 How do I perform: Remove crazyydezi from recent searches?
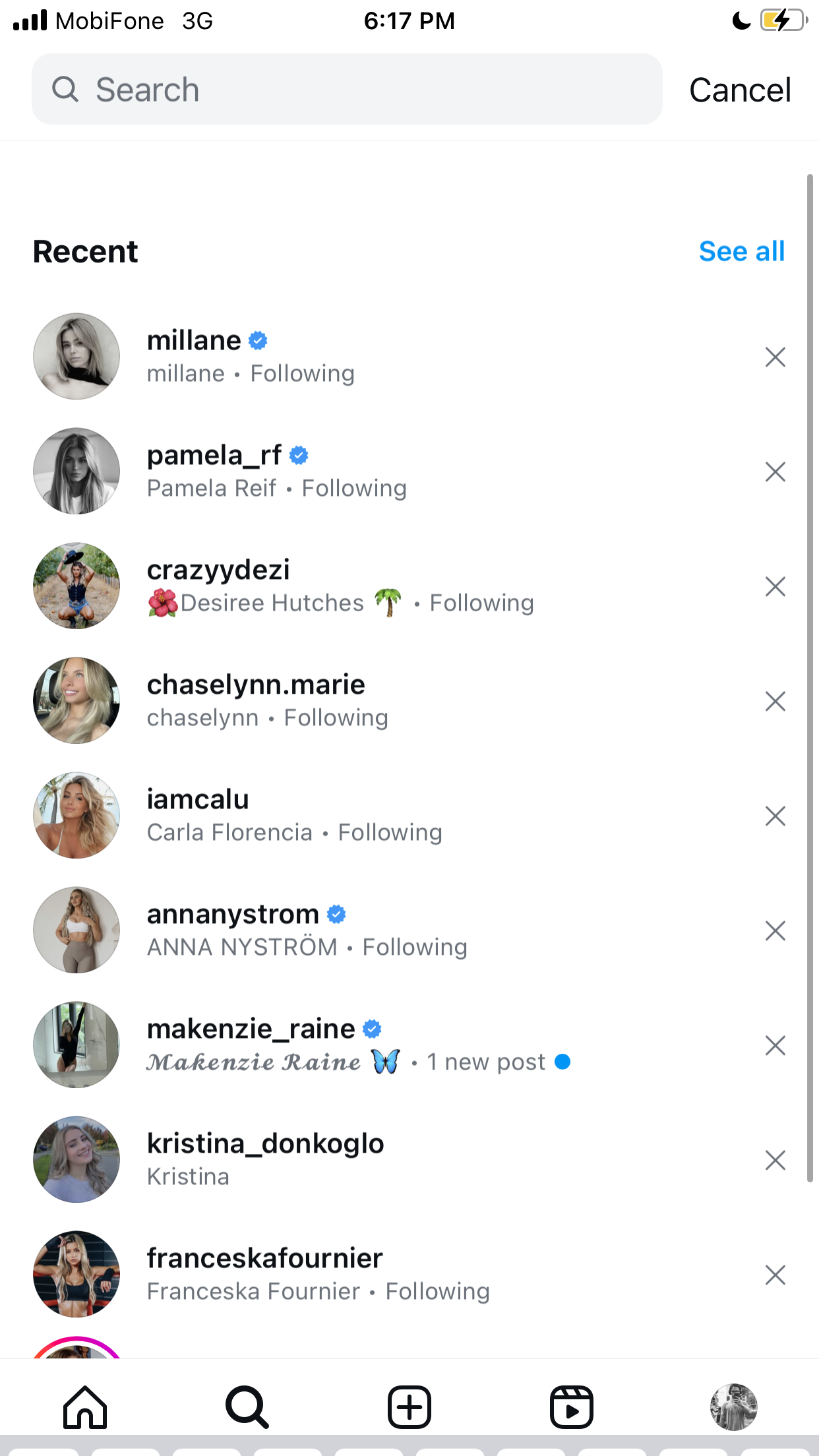775,586
